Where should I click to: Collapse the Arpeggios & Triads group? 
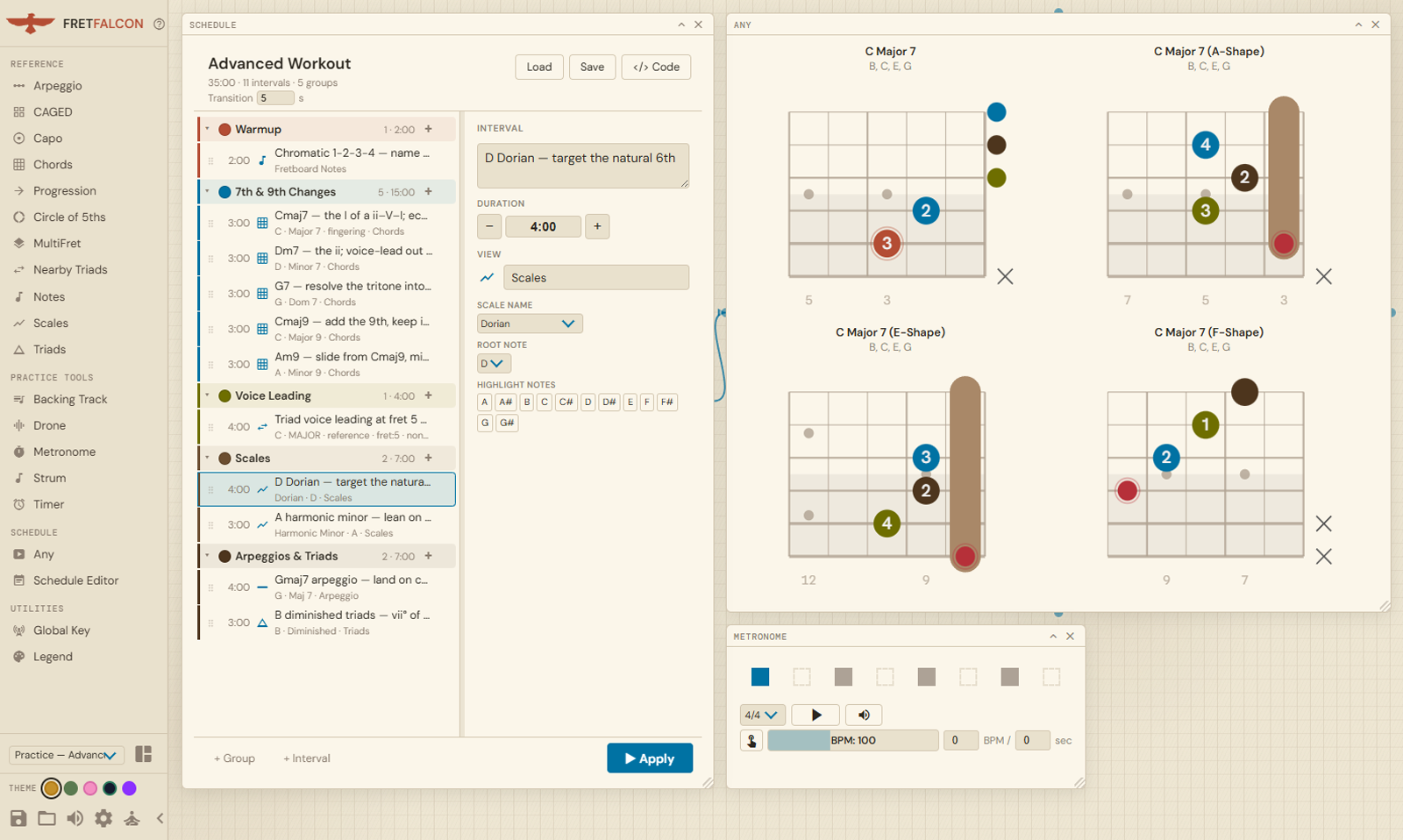point(208,556)
